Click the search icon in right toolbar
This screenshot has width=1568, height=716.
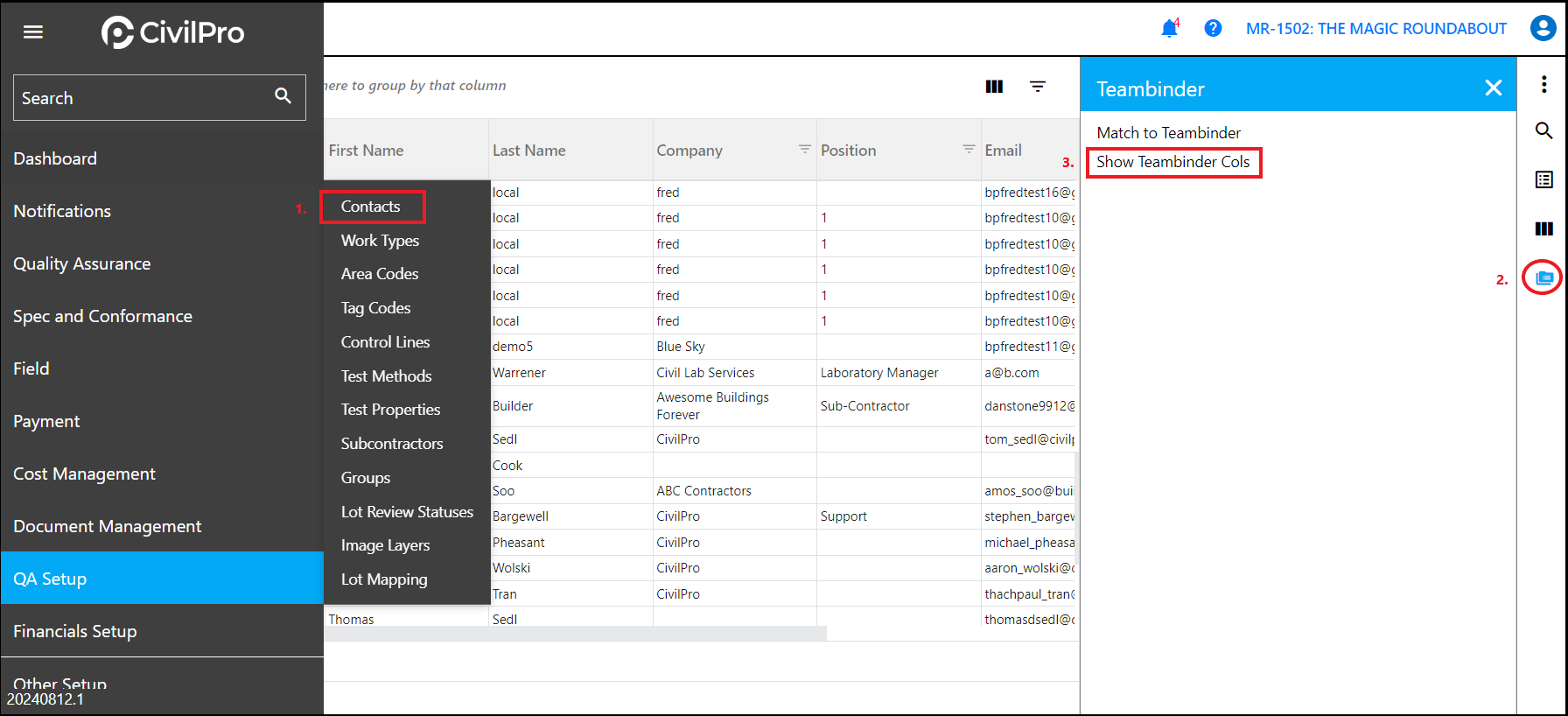point(1543,130)
